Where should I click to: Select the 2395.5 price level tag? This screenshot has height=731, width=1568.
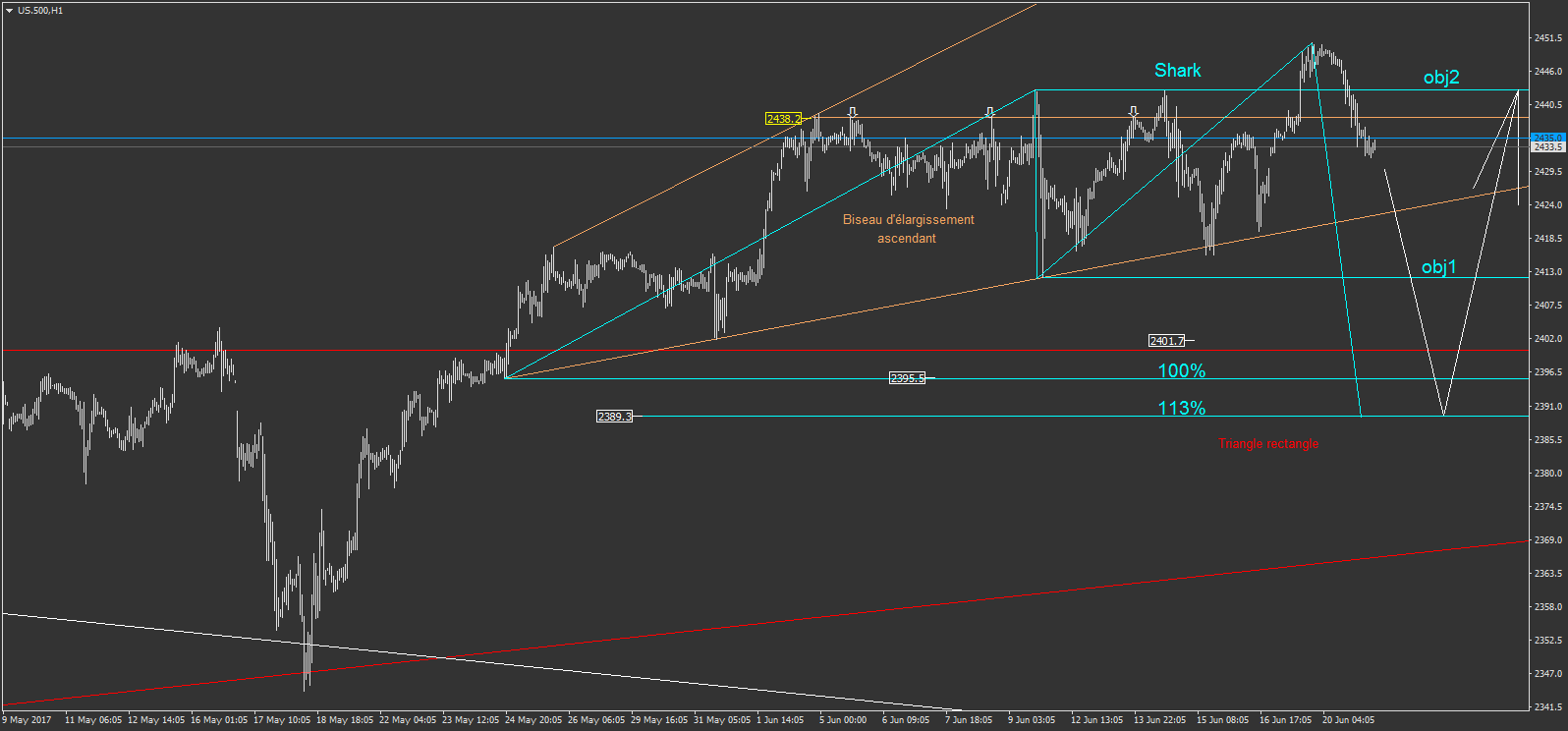(907, 378)
